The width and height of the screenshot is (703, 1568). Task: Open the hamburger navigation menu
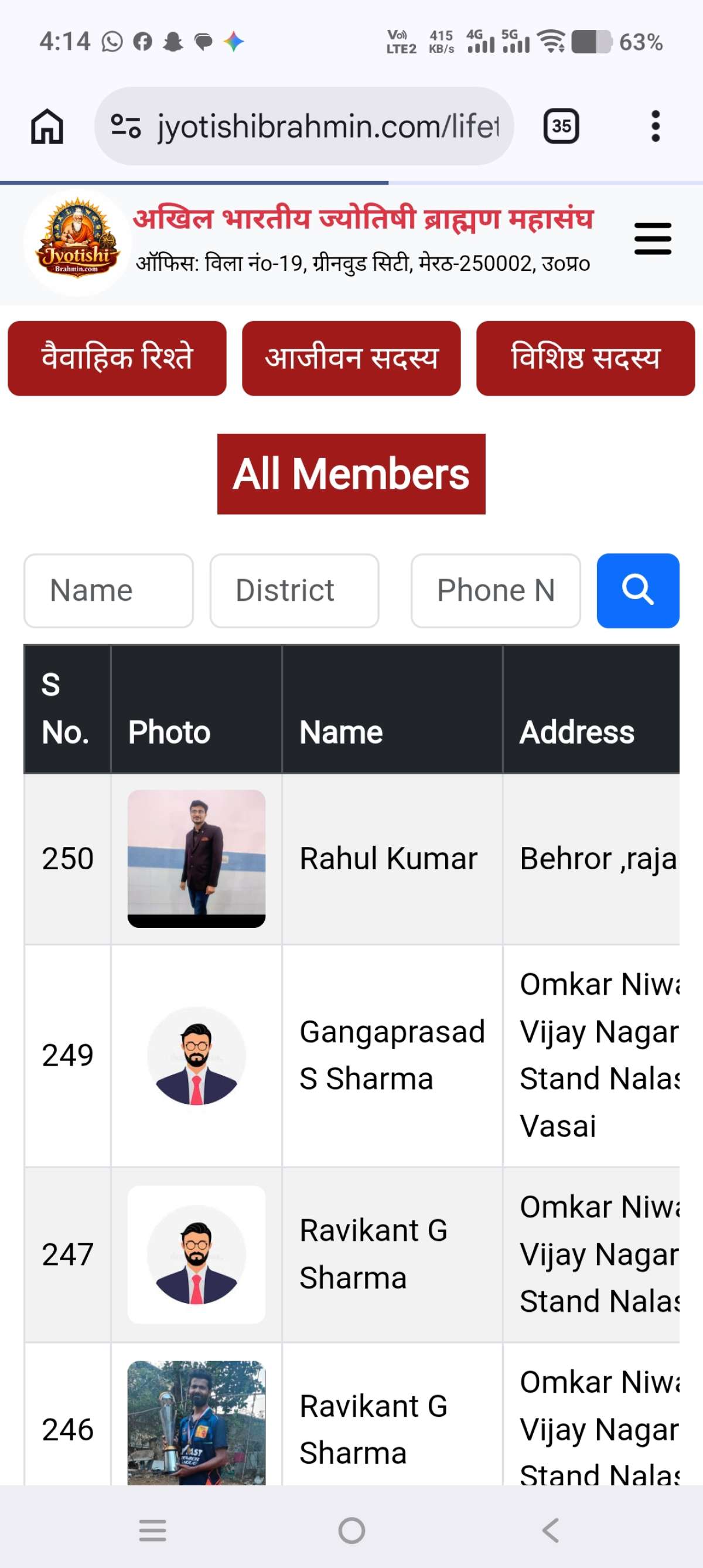pos(653,239)
